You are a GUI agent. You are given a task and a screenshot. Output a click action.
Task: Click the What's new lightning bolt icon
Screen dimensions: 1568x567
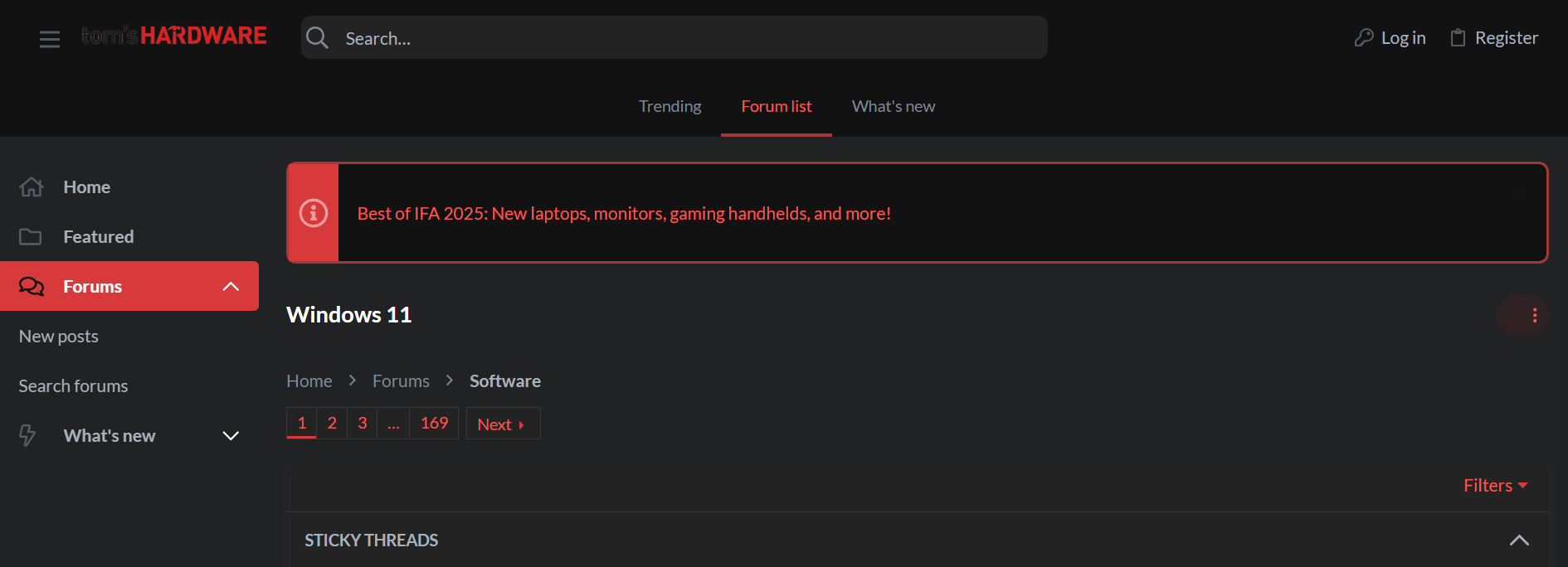pyautogui.click(x=28, y=435)
